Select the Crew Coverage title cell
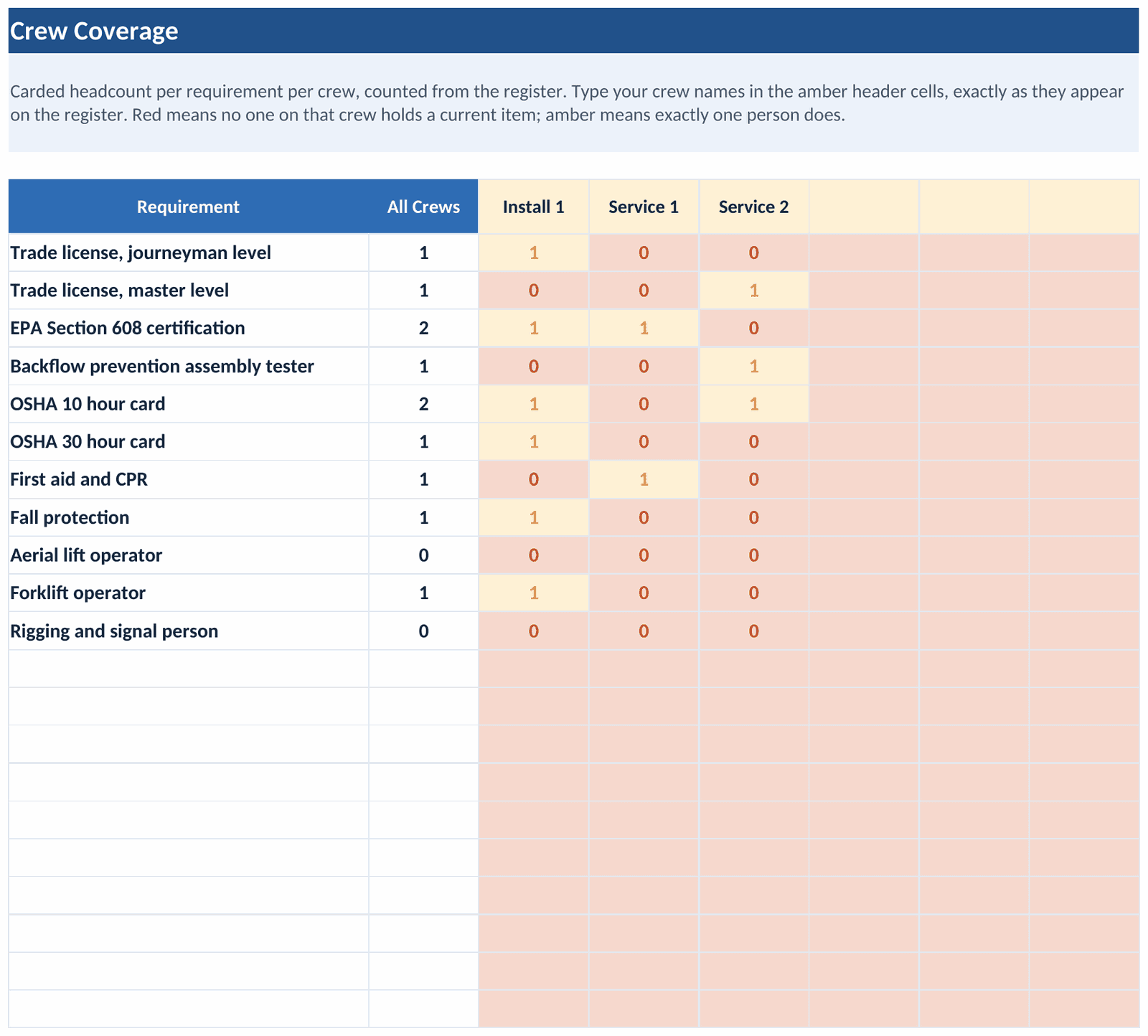The width and height of the screenshot is (1148, 1036). coord(573,31)
